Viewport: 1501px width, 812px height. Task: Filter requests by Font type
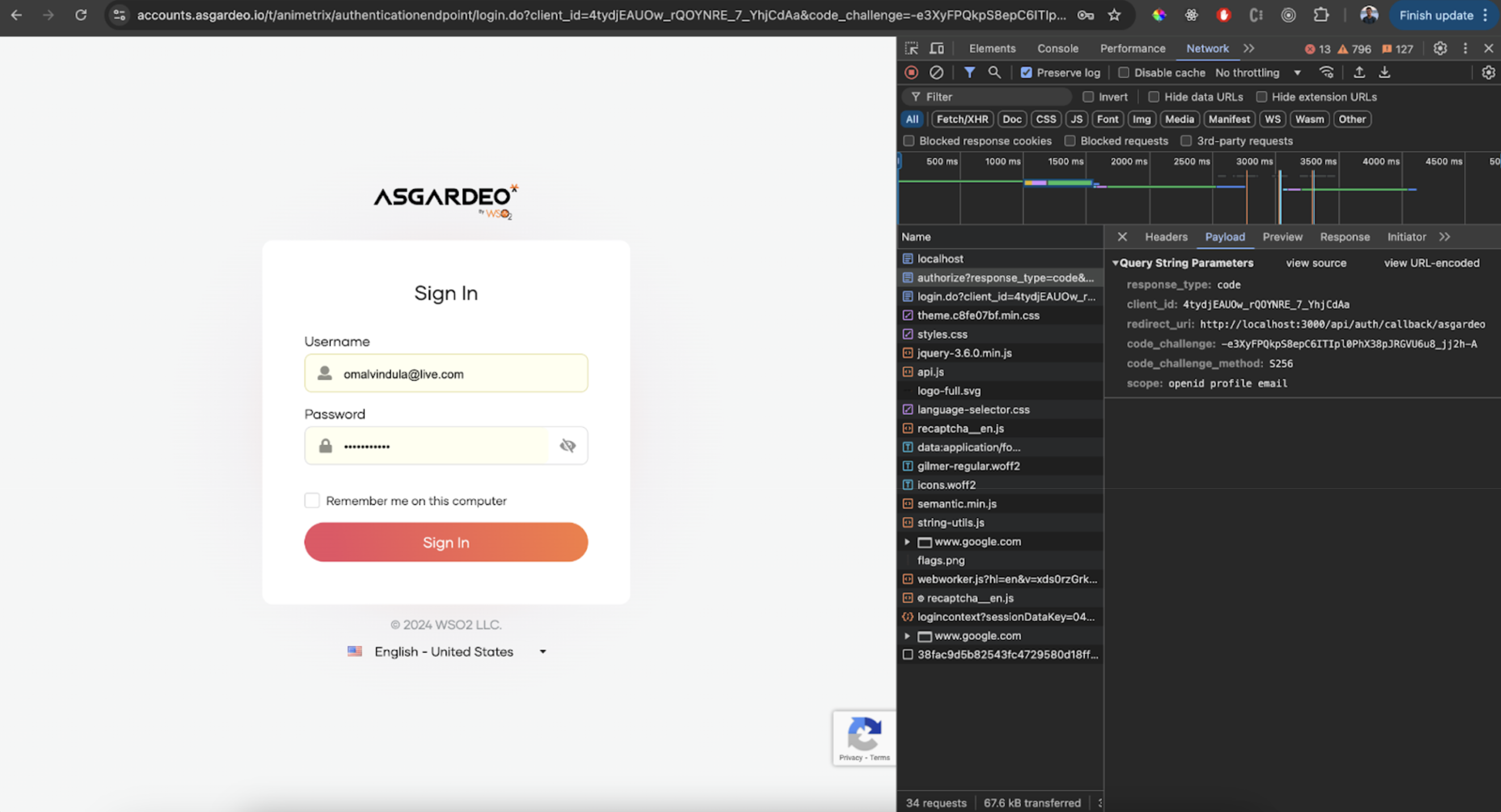tap(1107, 119)
